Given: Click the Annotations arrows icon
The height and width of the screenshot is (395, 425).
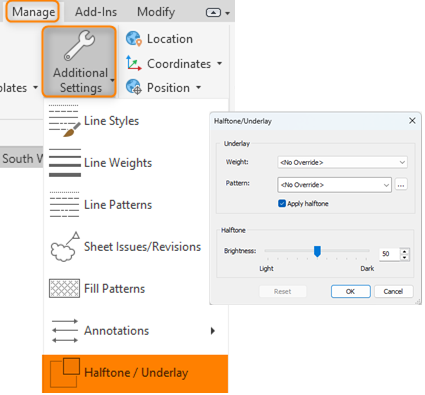Looking at the screenshot, I should click(x=65, y=331).
